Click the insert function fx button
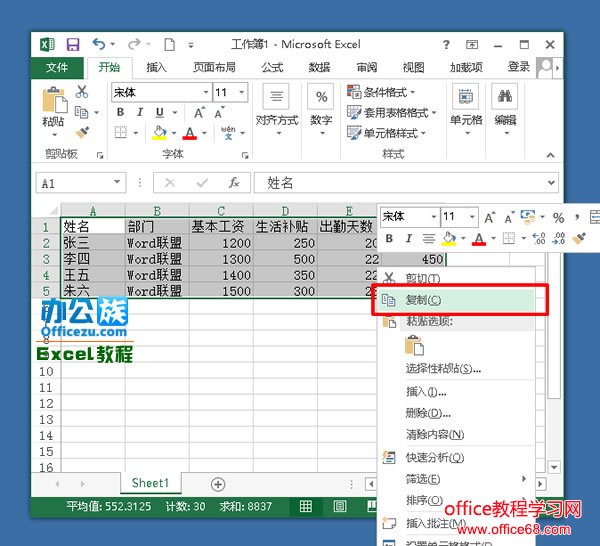 point(234,183)
